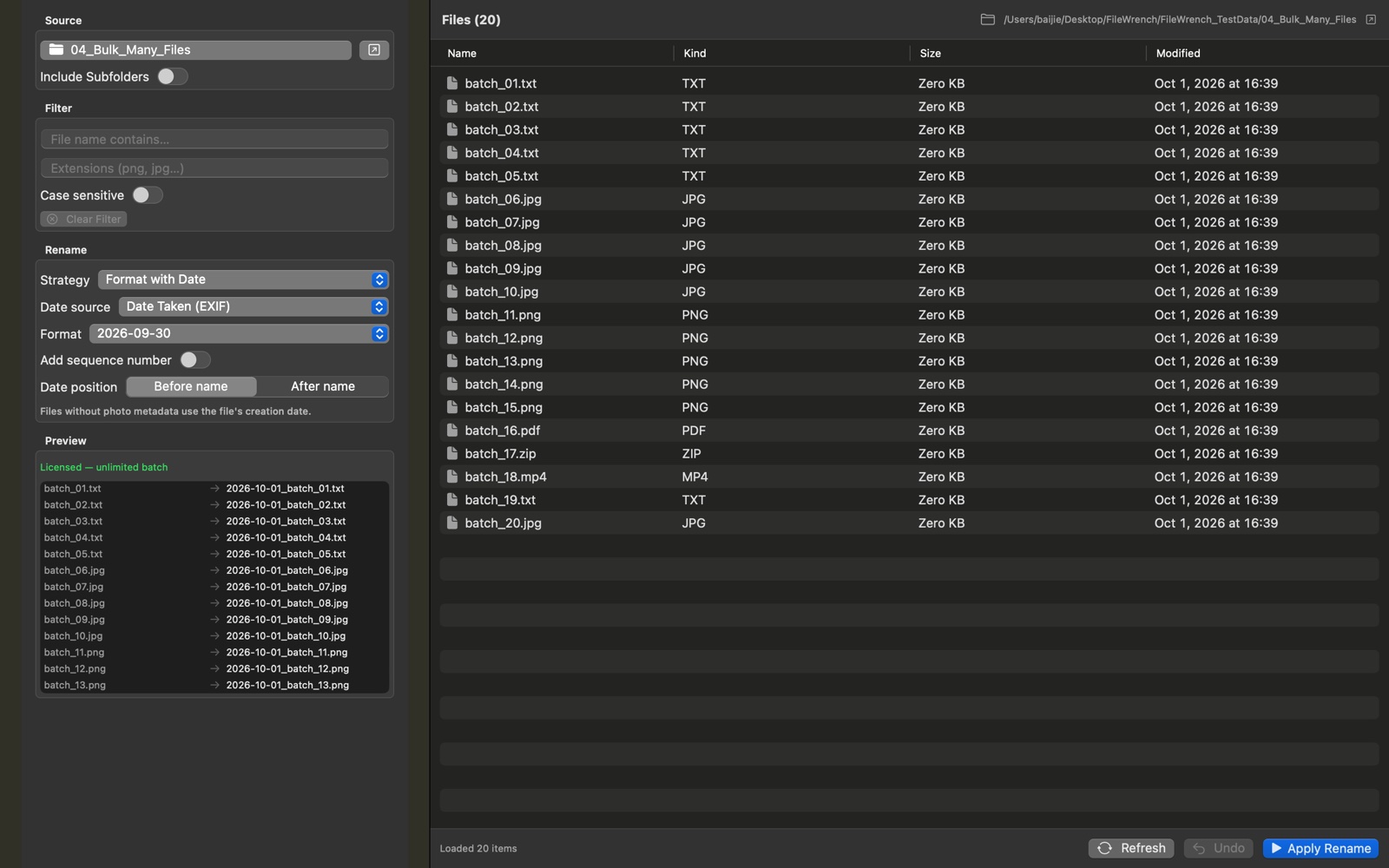Image resolution: width=1389 pixels, height=868 pixels.
Task: Select After name date position
Action: click(323, 386)
